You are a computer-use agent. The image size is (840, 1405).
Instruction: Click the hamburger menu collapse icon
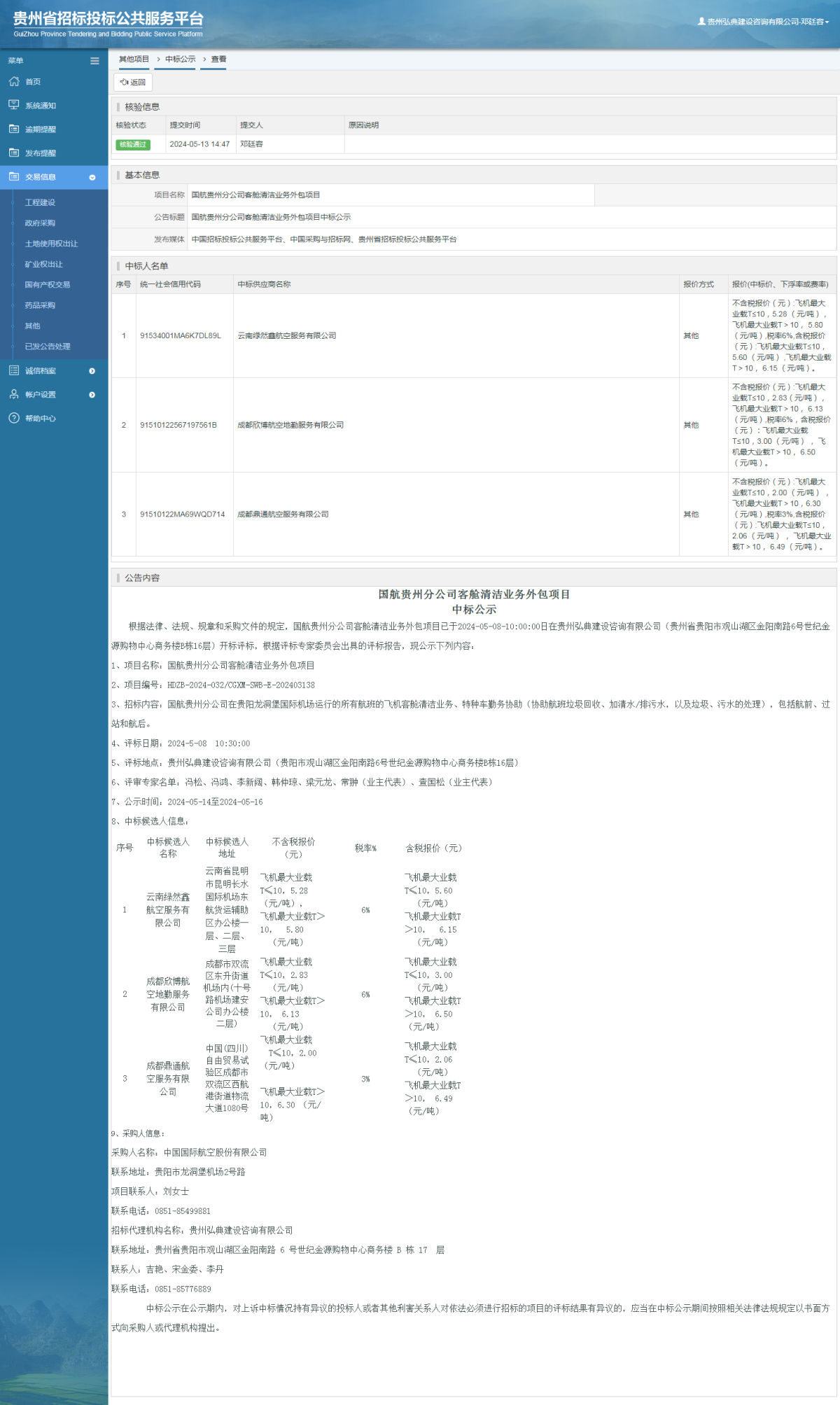94,61
